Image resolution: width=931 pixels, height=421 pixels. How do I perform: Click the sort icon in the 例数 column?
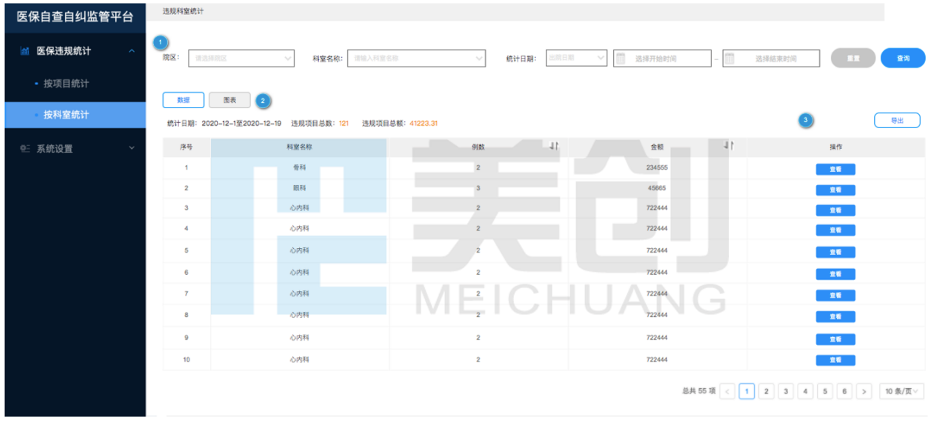point(553,147)
